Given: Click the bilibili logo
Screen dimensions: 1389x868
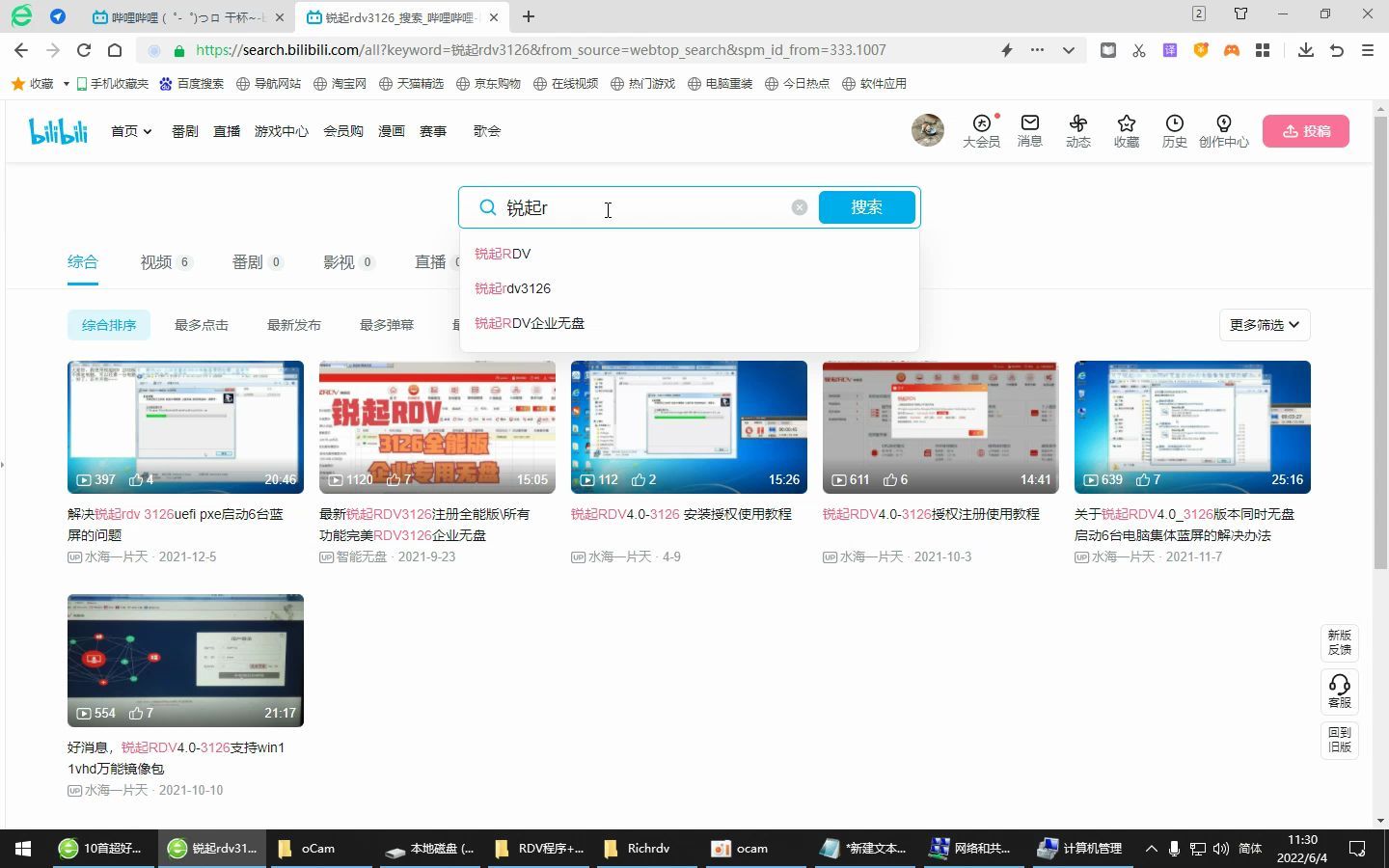Looking at the screenshot, I should [x=58, y=131].
